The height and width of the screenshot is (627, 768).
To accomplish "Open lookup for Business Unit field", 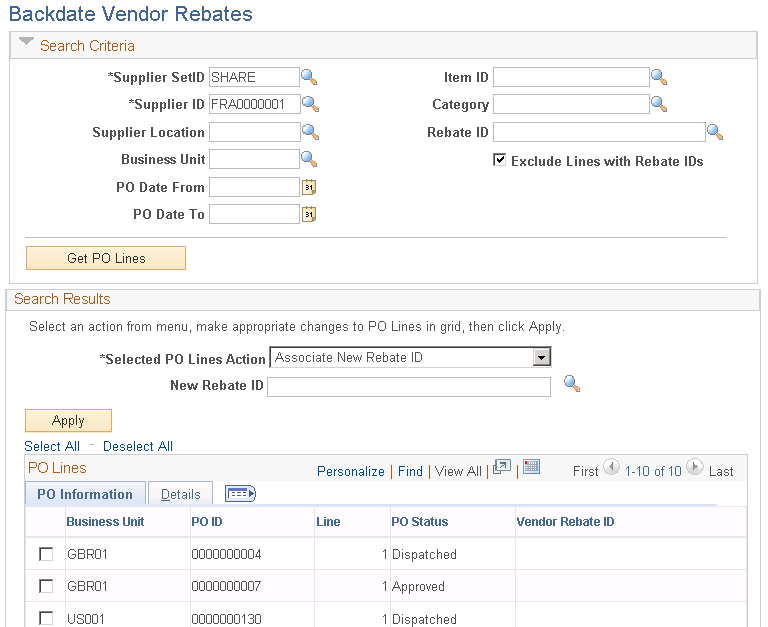I will (309, 159).
